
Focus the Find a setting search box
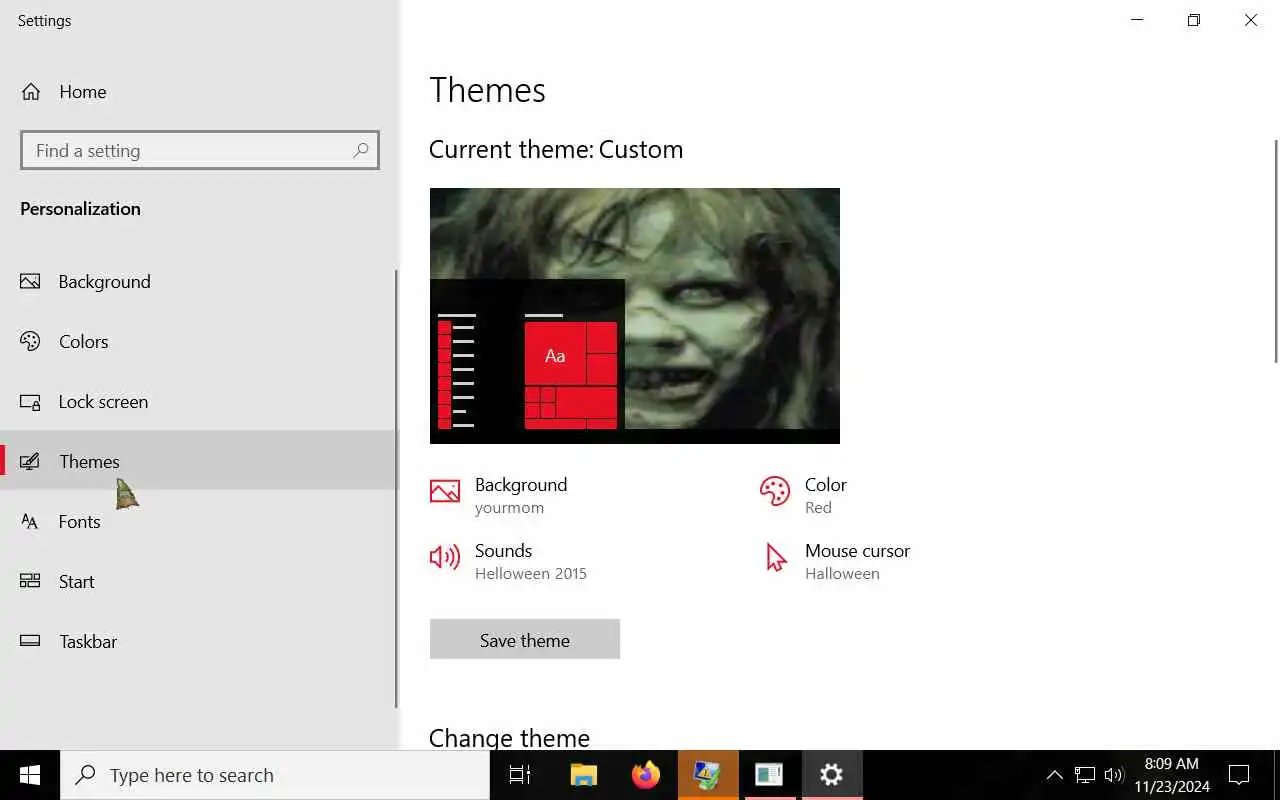(x=200, y=150)
